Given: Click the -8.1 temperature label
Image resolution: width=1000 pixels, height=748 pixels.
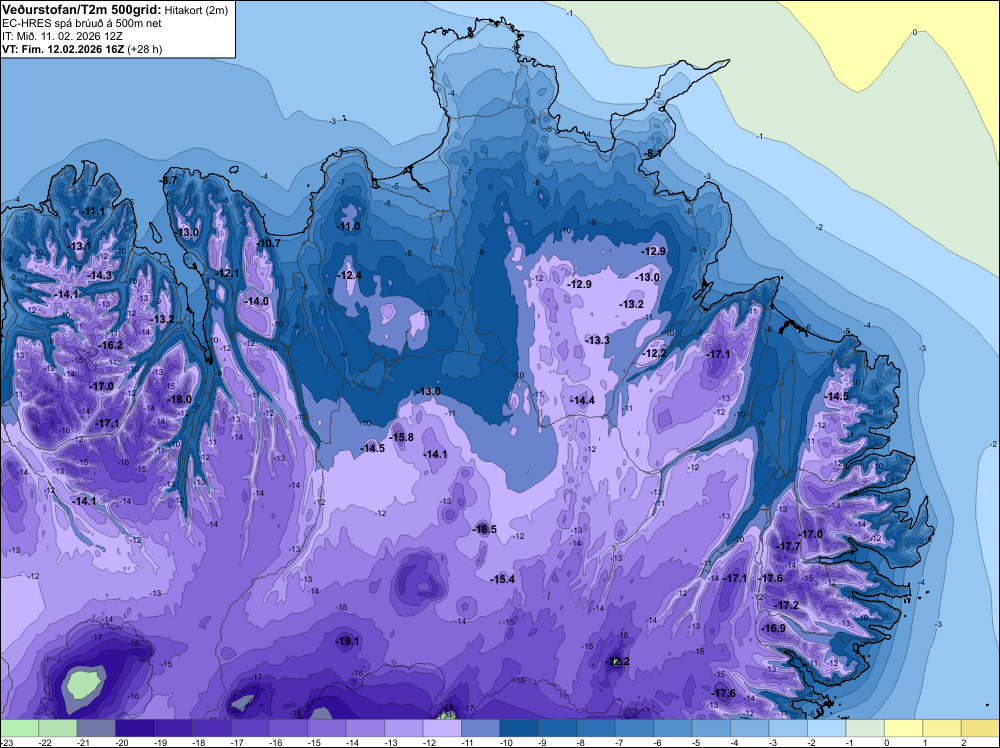Looking at the screenshot, I should point(652,154).
